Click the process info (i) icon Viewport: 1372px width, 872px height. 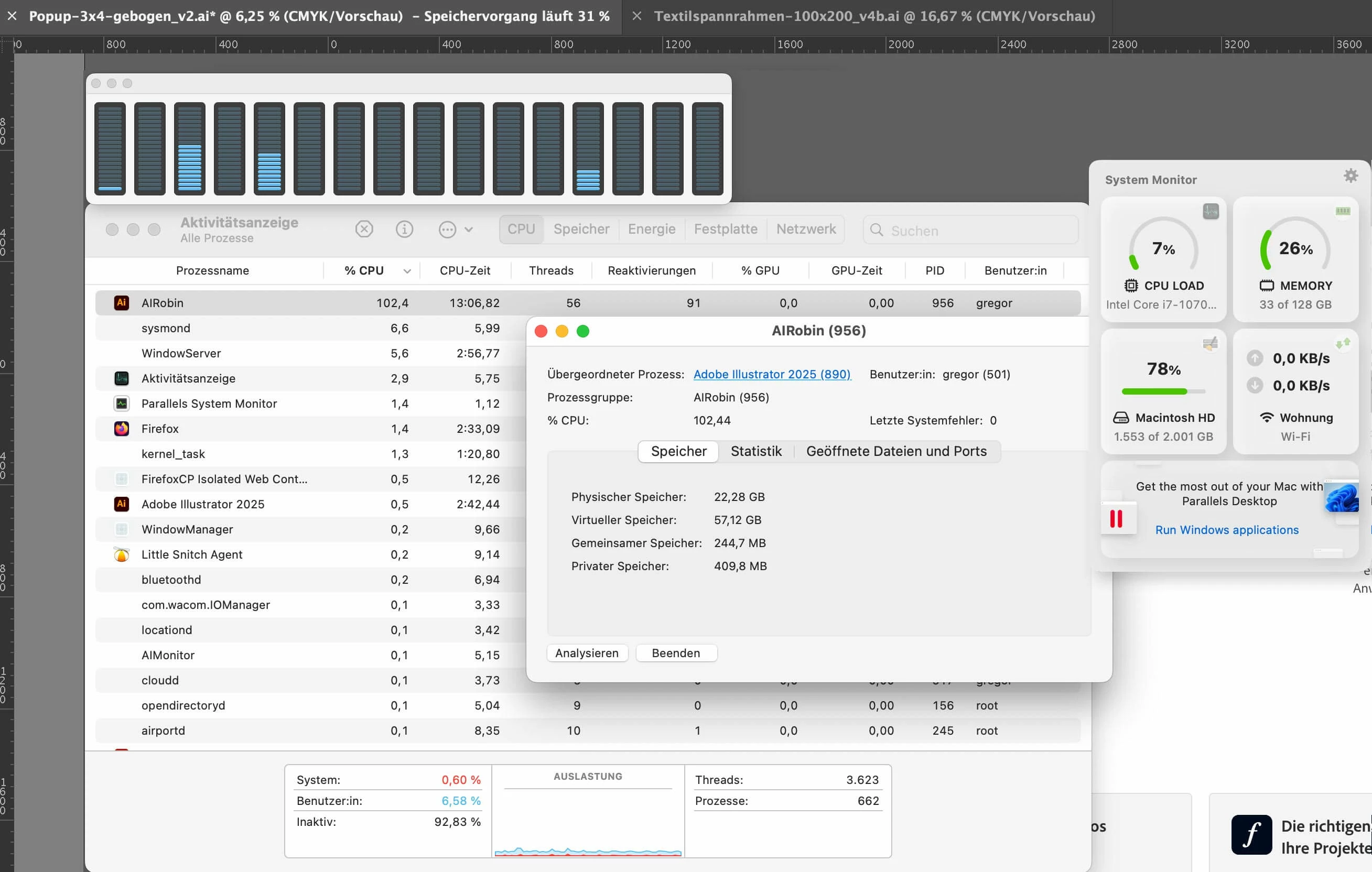coord(404,230)
